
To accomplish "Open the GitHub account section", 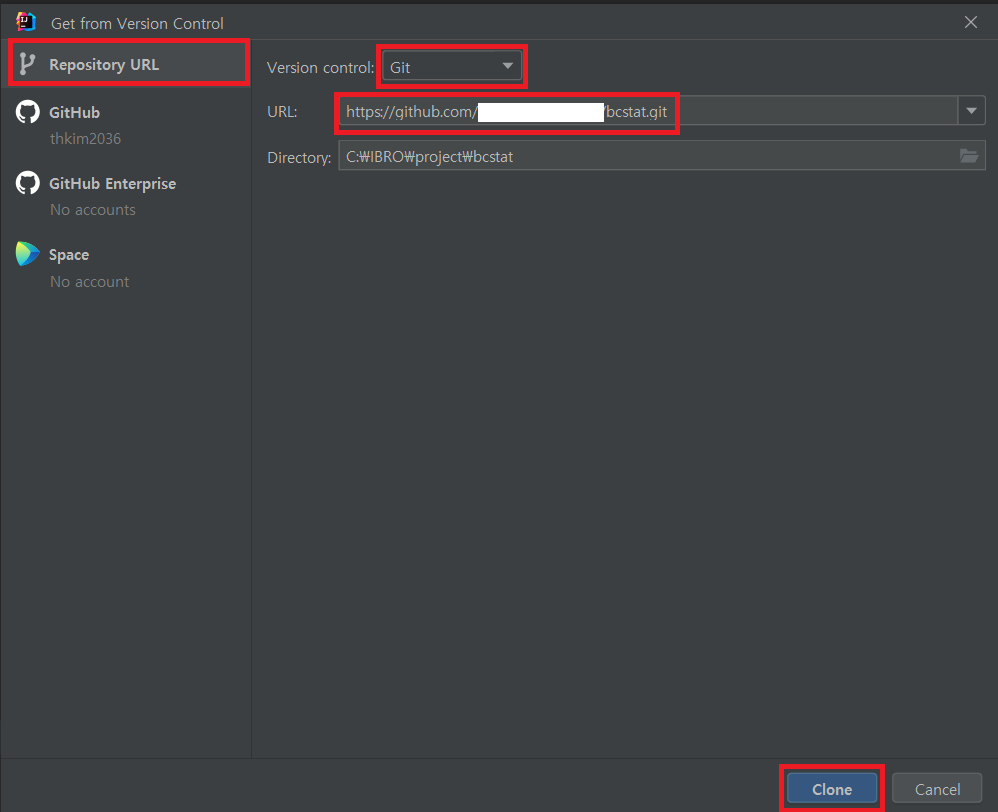I will (74, 113).
